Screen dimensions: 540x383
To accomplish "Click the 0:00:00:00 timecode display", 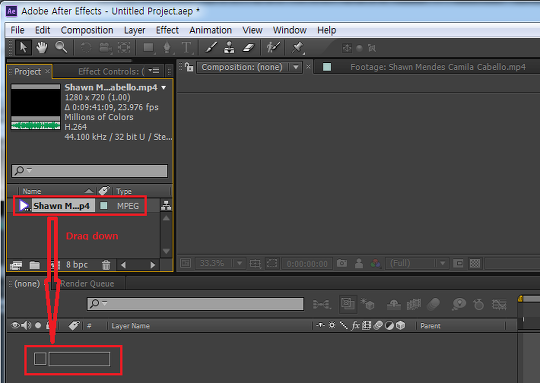I will (307, 264).
